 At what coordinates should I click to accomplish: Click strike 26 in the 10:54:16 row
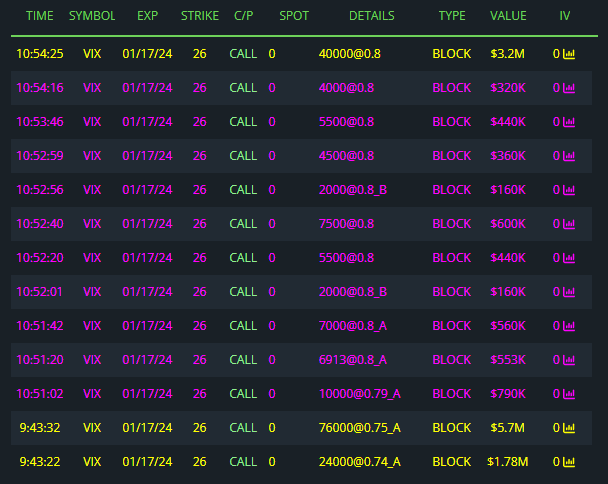tap(200, 88)
